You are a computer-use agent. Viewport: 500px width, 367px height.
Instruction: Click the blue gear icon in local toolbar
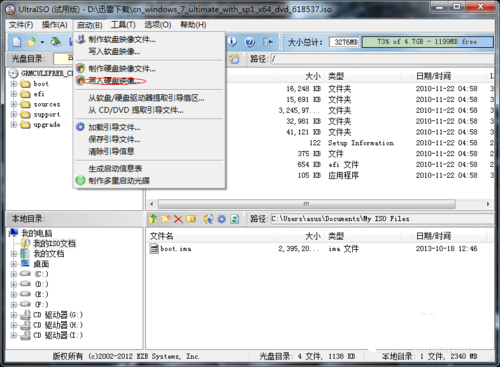(x=222, y=219)
